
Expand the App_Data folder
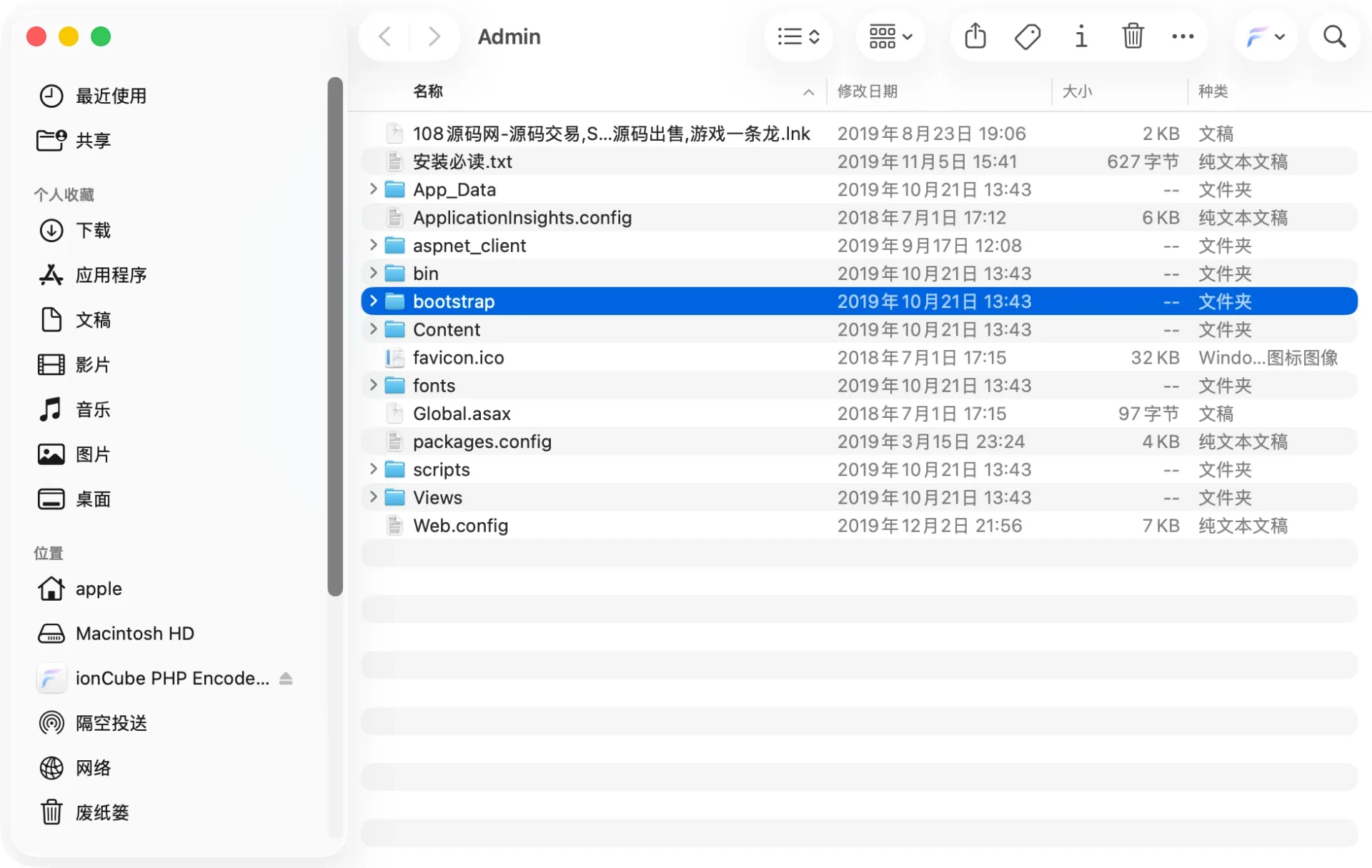(373, 189)
